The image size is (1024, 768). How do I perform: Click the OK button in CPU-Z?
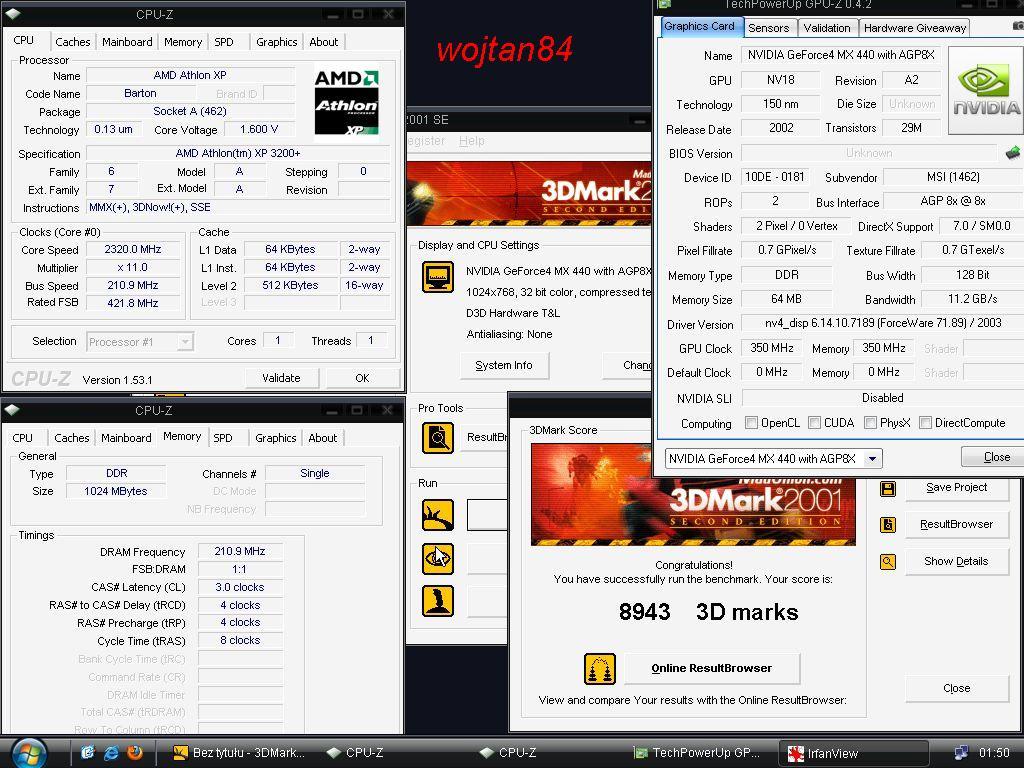click(362, 377)
